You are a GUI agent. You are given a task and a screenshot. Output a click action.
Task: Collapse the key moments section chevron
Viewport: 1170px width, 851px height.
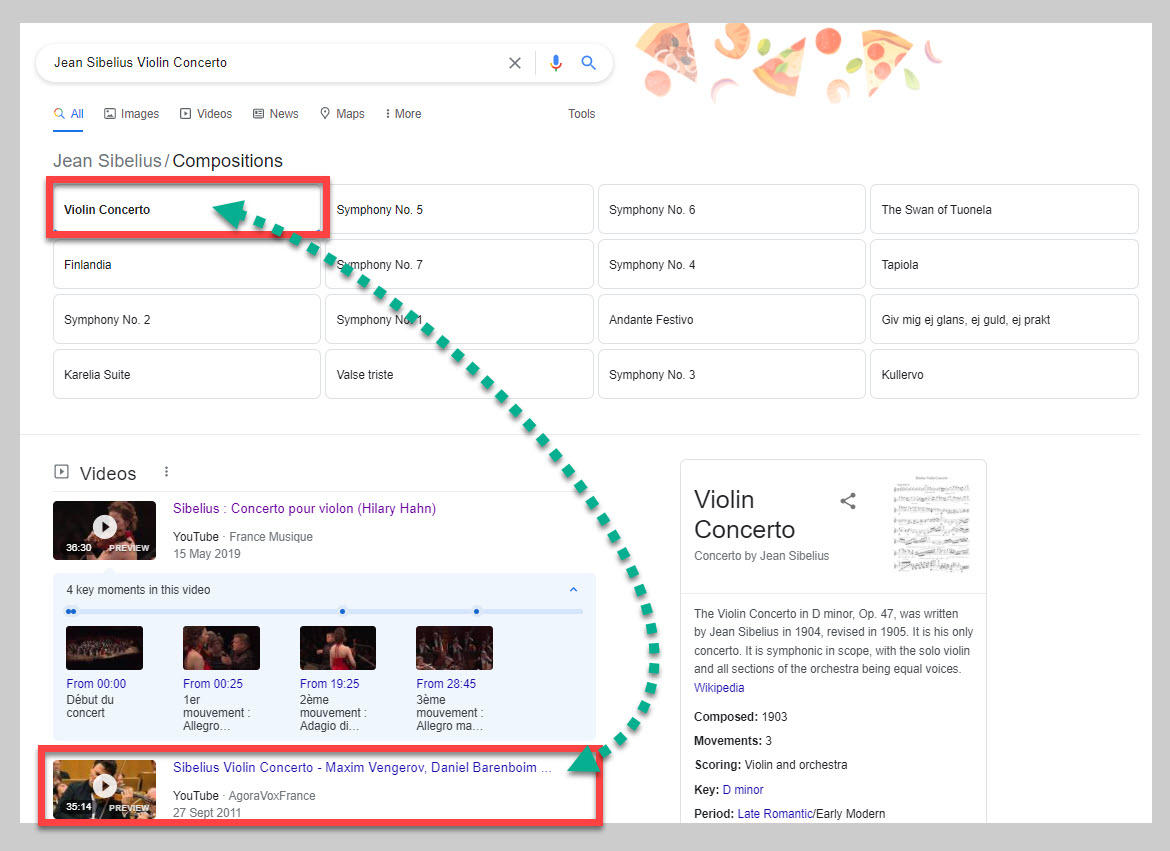(x=574, y=590)
